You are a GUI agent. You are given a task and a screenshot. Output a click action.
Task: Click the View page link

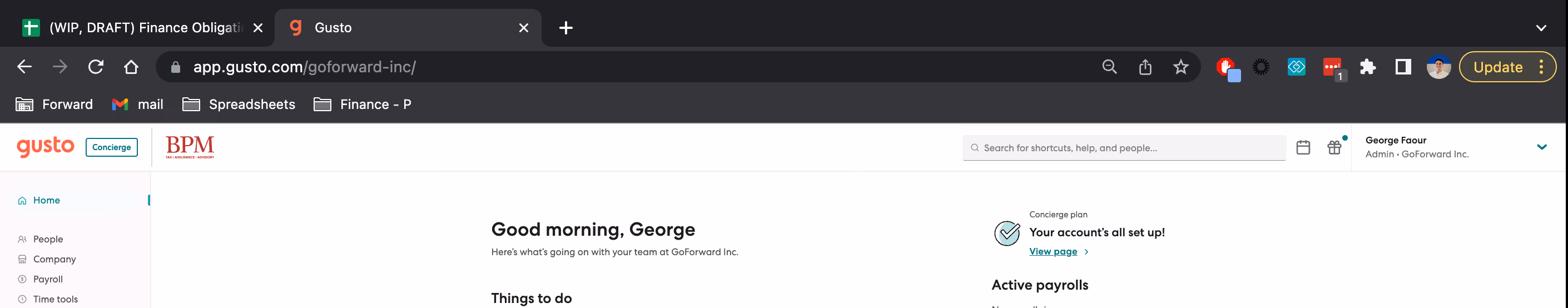click(1053, 251)
